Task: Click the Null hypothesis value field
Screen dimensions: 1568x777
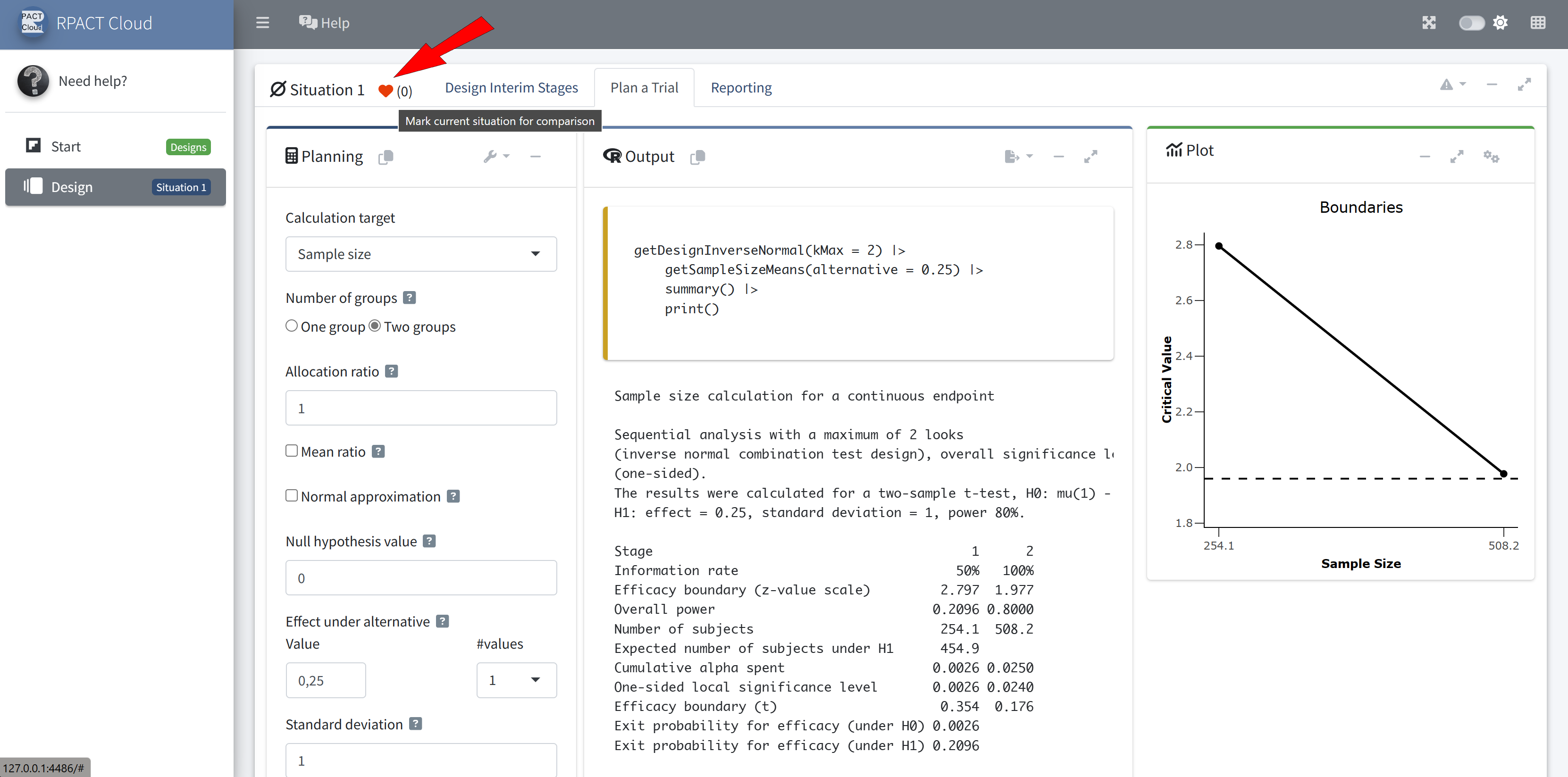Action: click(420, 578)
